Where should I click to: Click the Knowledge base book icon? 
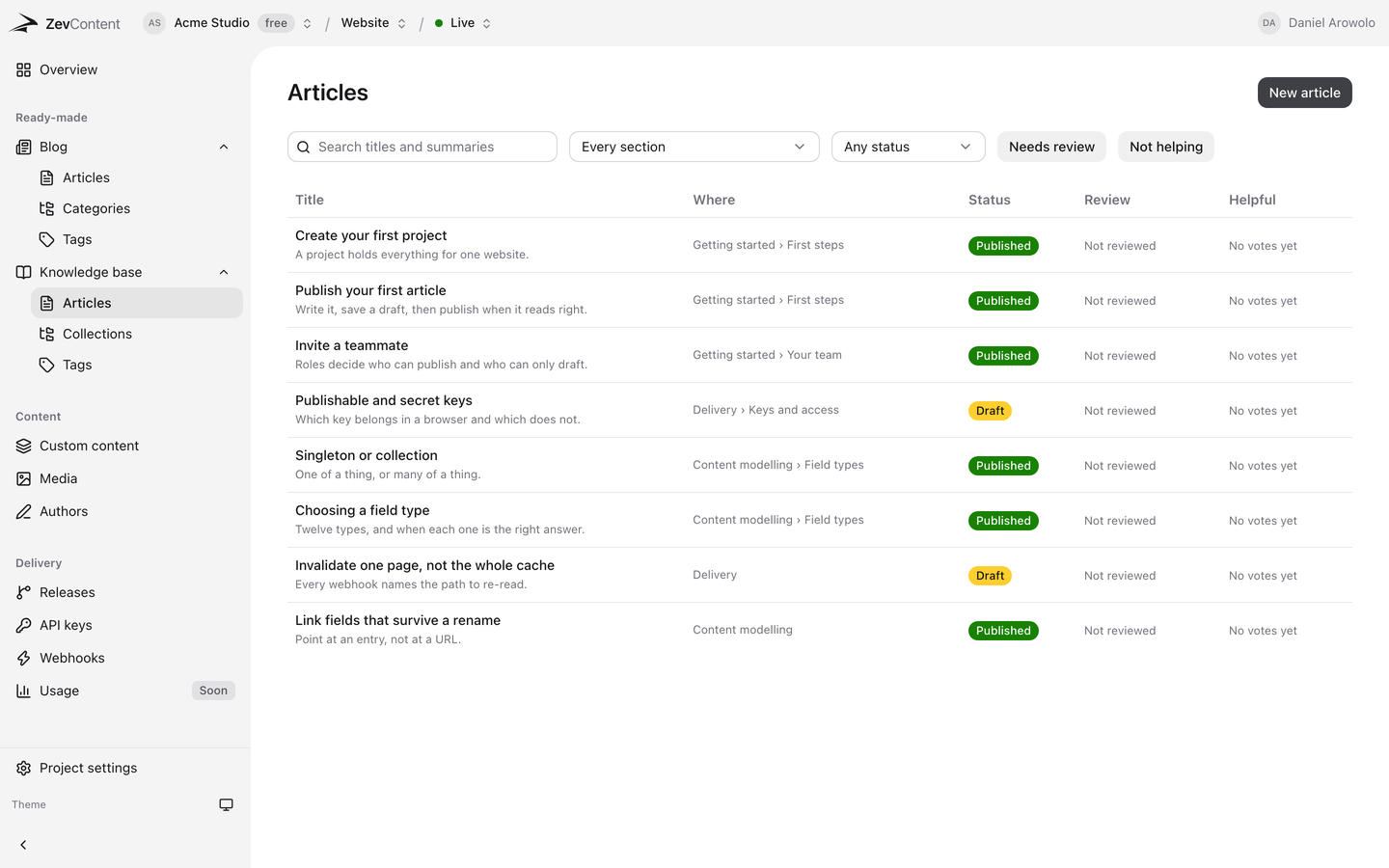[x=23, y=272]
